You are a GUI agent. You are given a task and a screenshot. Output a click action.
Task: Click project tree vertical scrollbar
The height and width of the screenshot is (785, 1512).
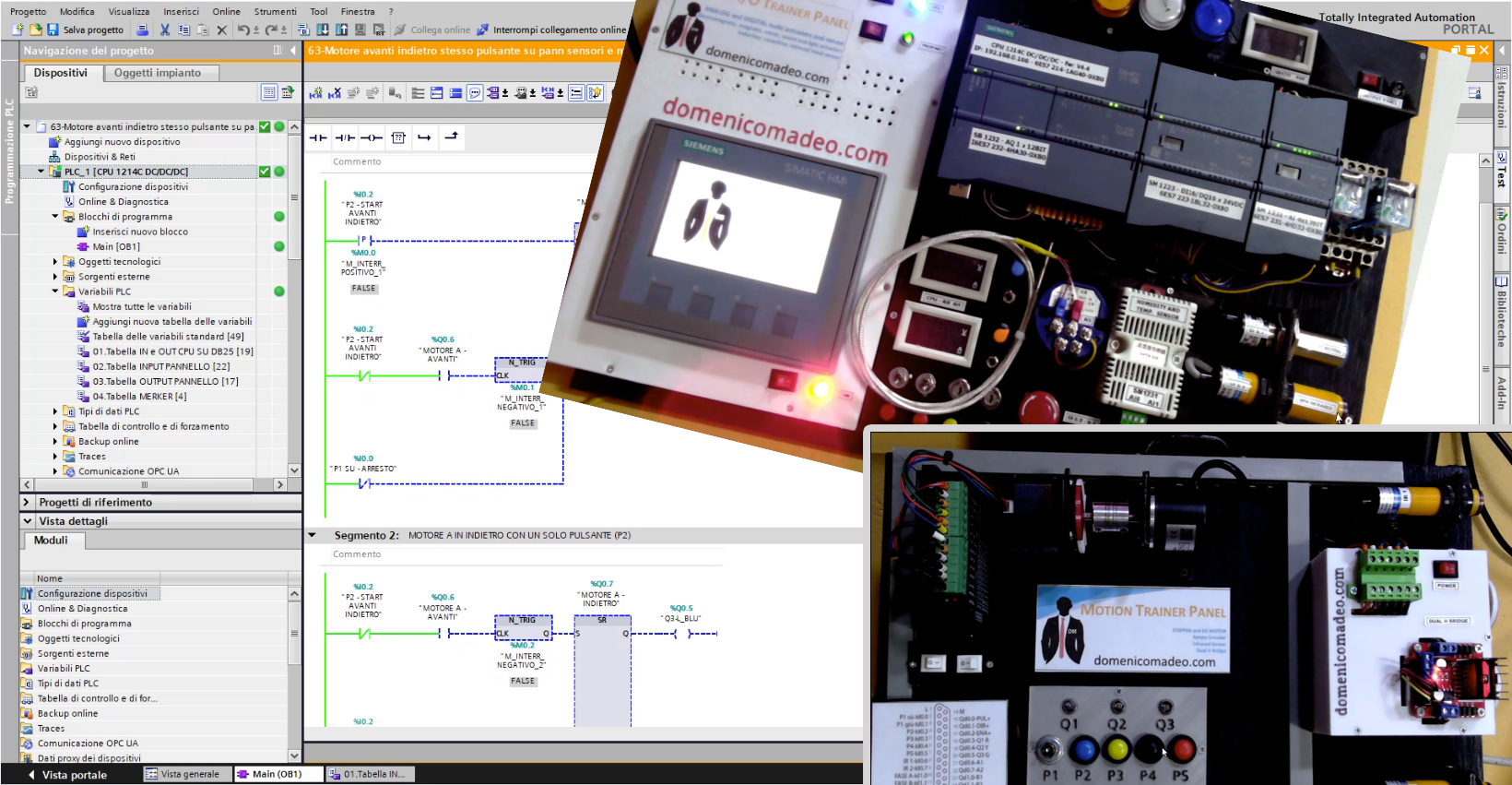(x=294, y=298)
